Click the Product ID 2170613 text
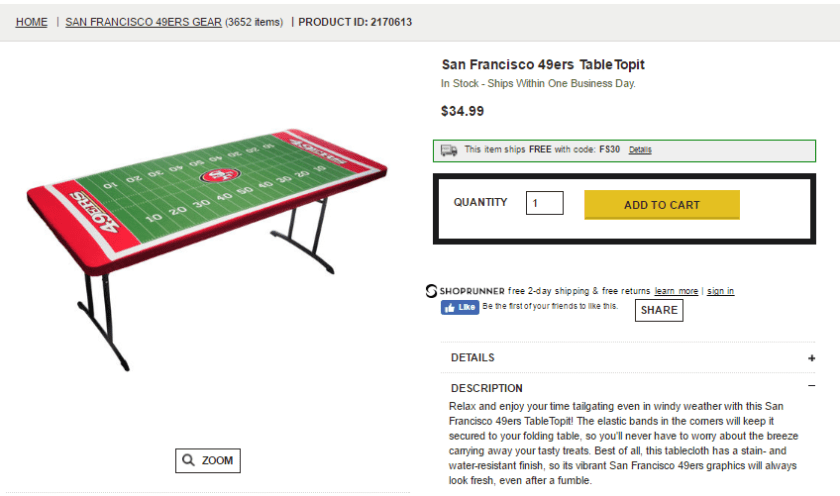Screen dimensions: 840x496 coord(355,22)
